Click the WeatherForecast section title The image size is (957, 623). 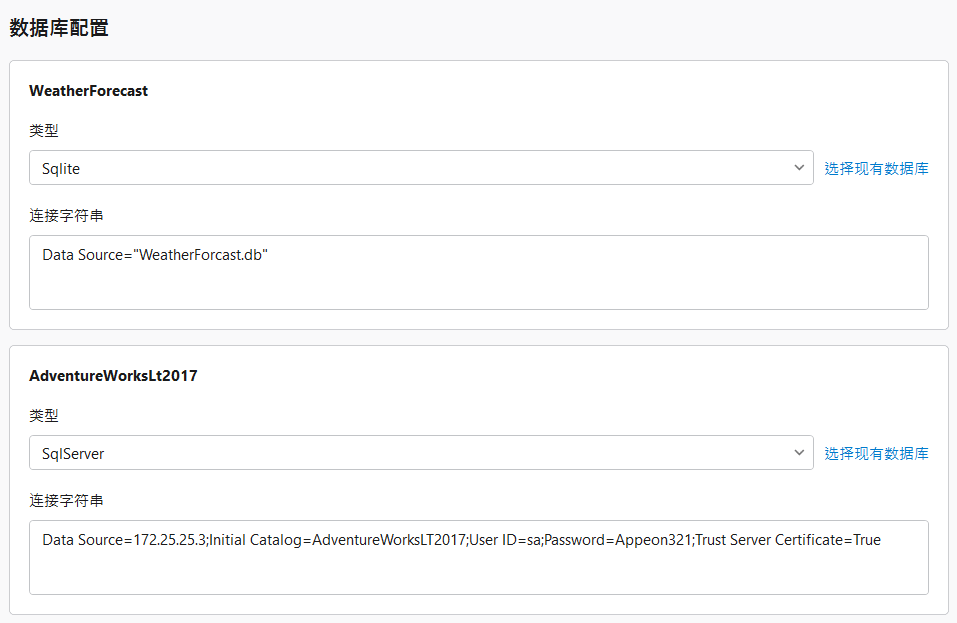point(88,91)
